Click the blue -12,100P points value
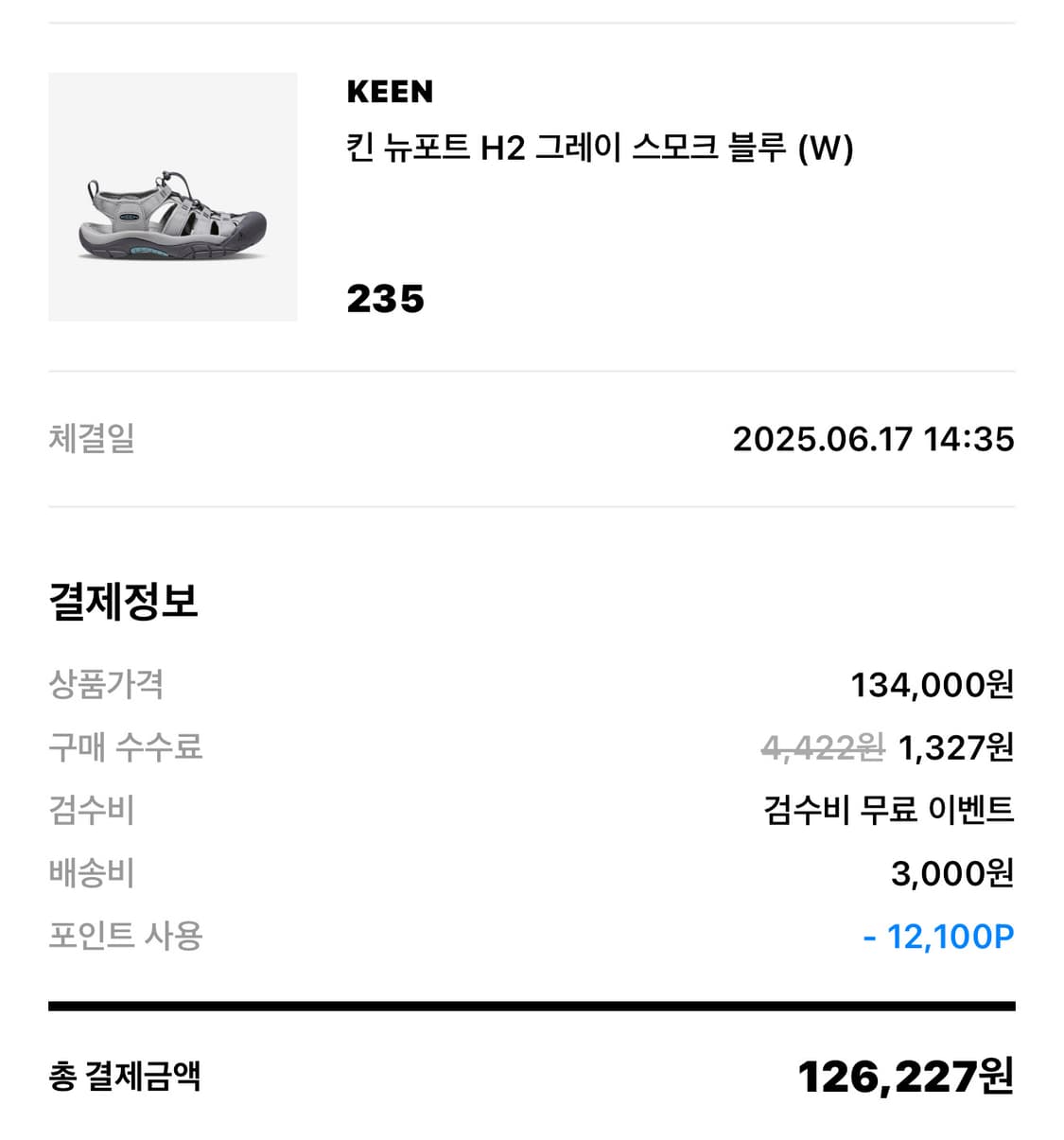This screenshot has width=1064, height=1140. [938, 937]
